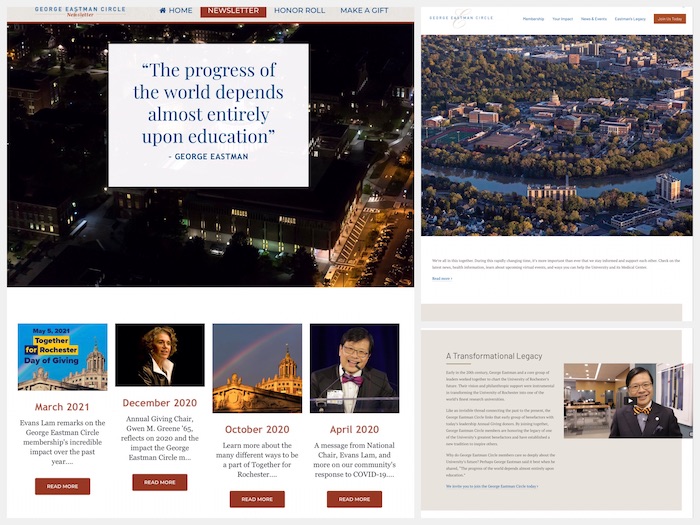Play the Transformational Legacy video
The width and height of the screenshot is (700, 525).
[x=629, y=400]
